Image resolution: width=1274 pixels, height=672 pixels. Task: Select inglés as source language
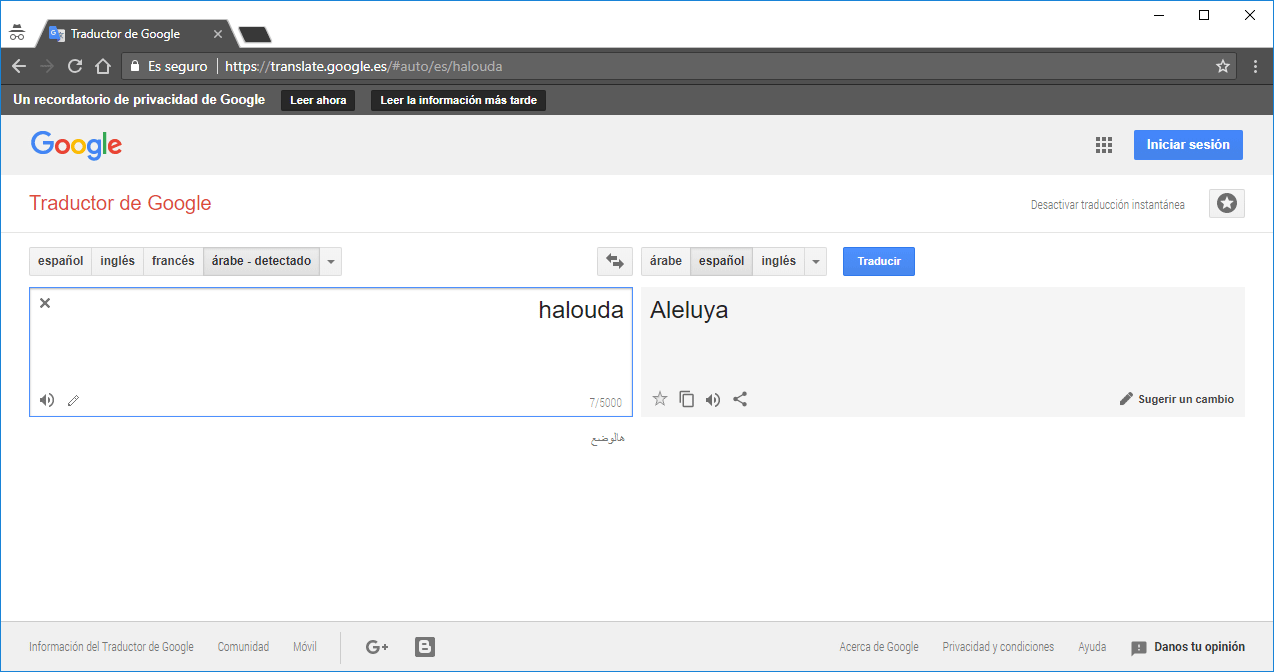(118, 261)
